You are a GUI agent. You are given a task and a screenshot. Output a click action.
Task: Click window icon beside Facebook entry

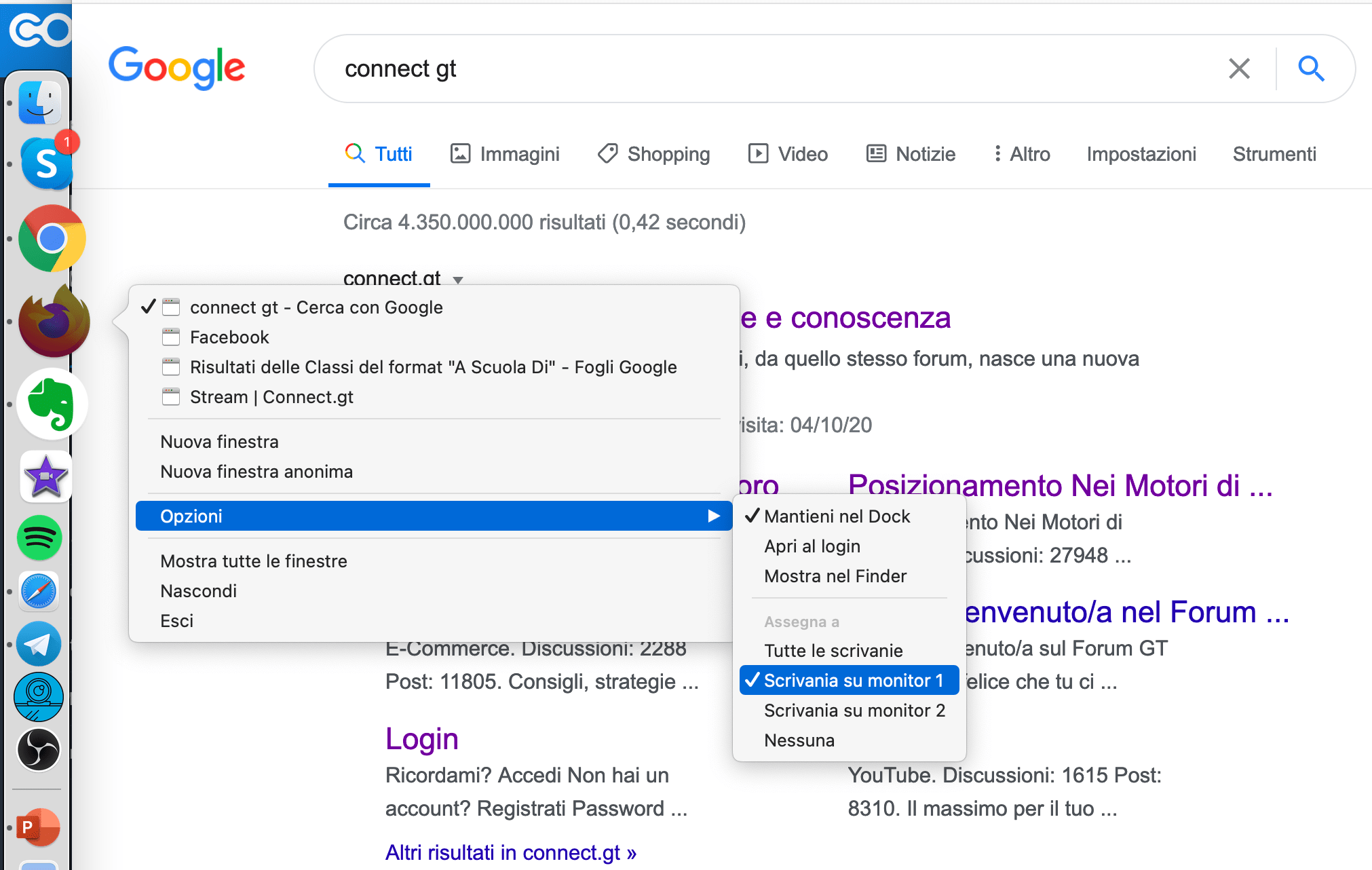click(x=171, y=337)
